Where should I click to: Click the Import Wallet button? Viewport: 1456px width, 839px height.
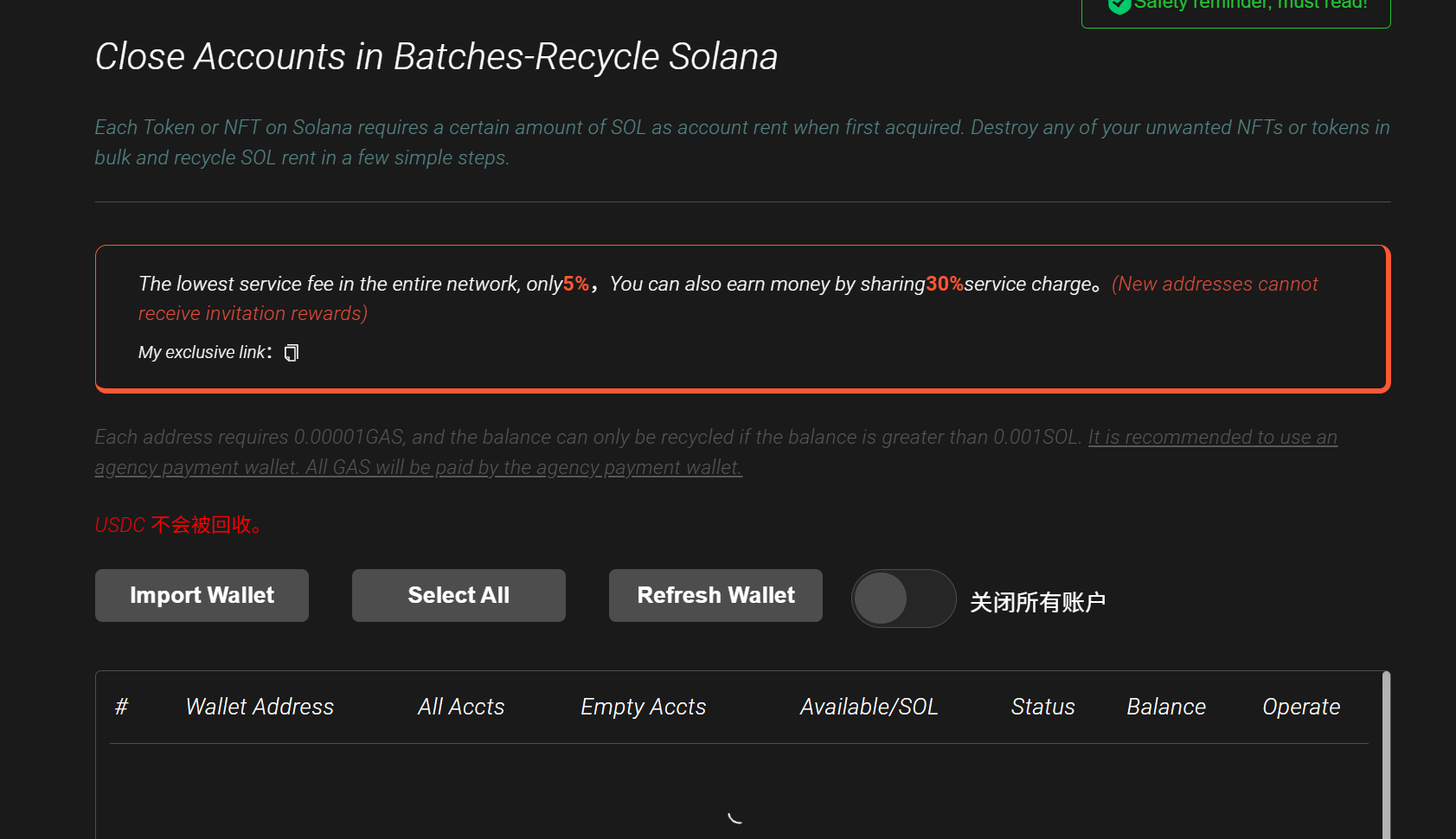(201, 595)
